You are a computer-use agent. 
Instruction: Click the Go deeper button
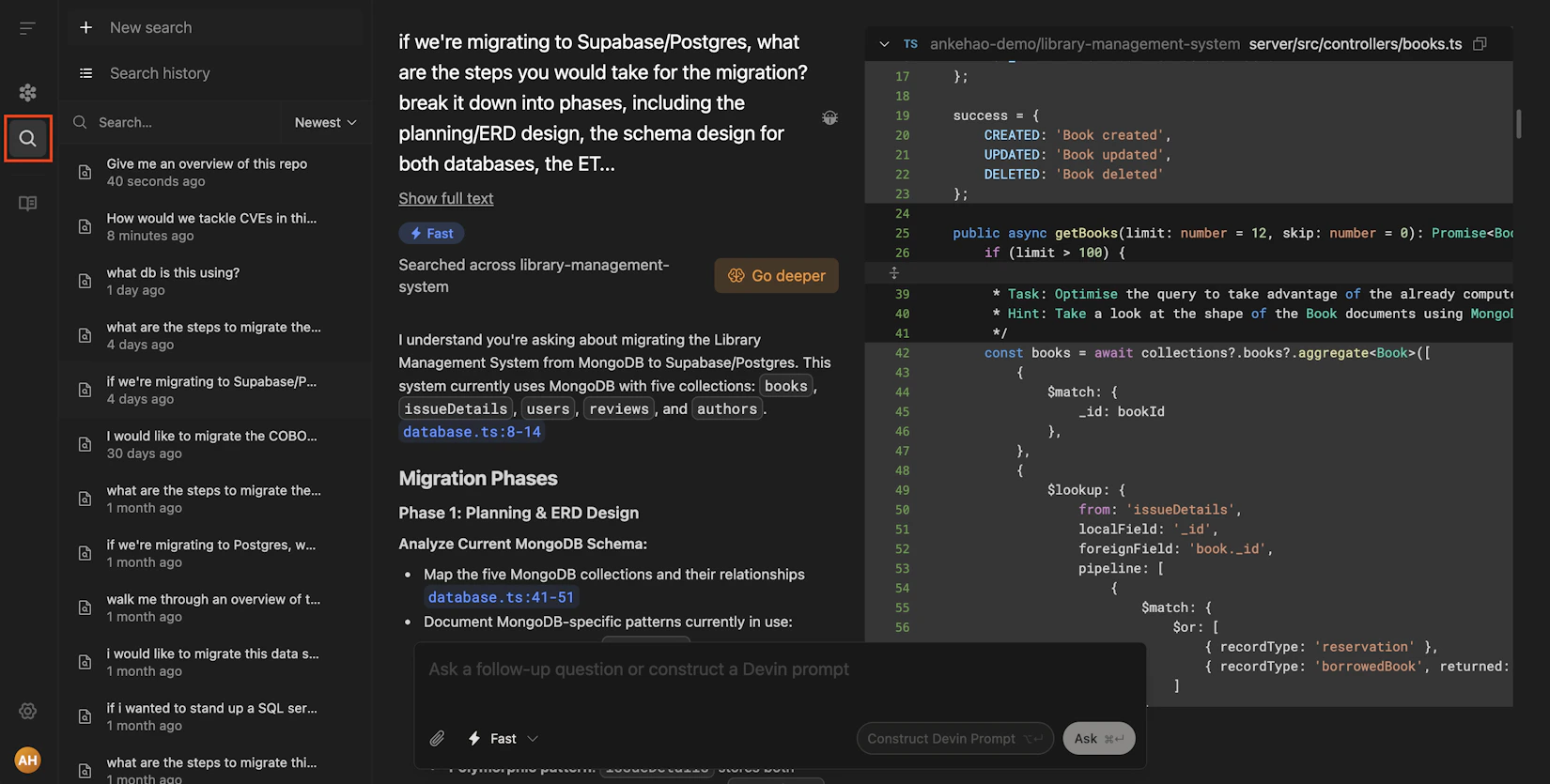(776, 275)
